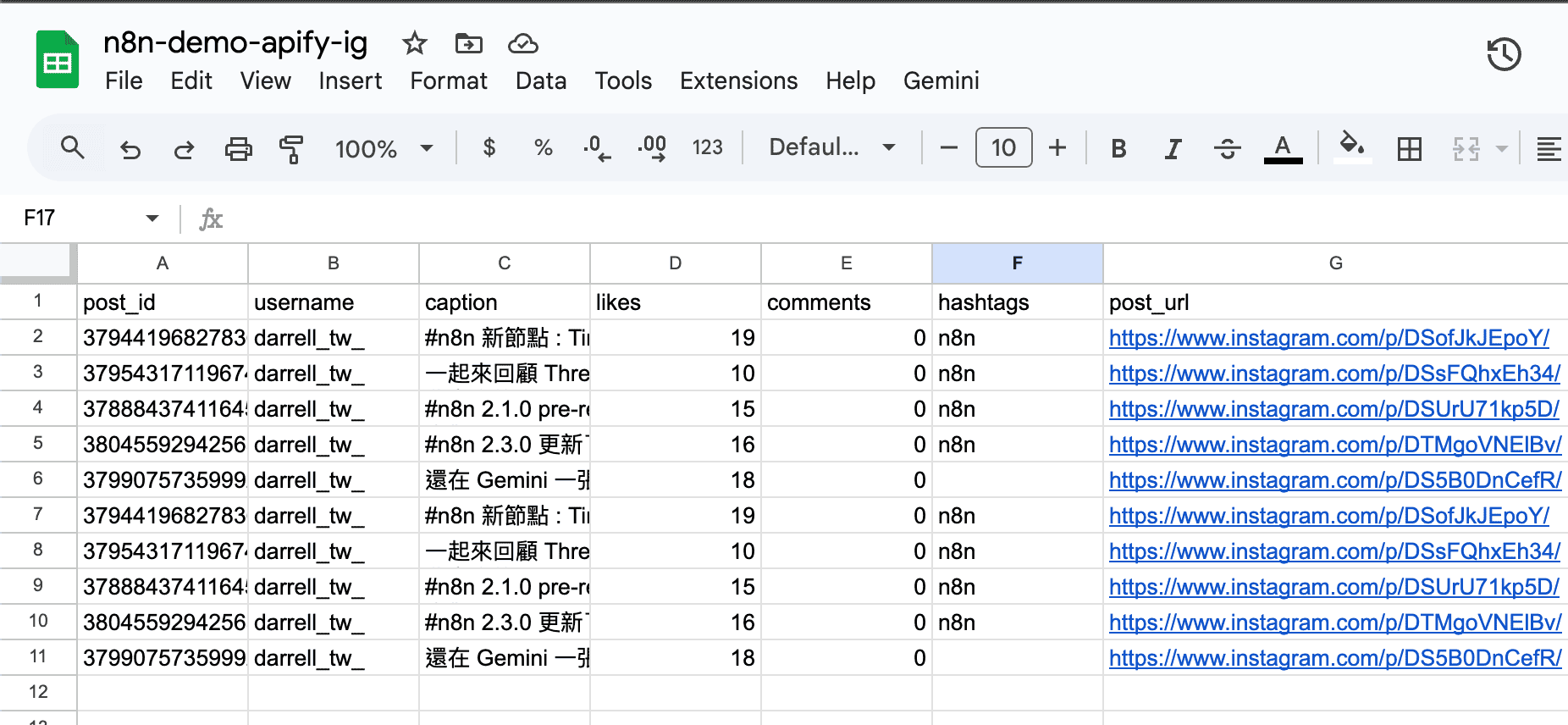This screenshot has width=1568, height=725.
Task: Open the Format menu
Action: point(449,81)
